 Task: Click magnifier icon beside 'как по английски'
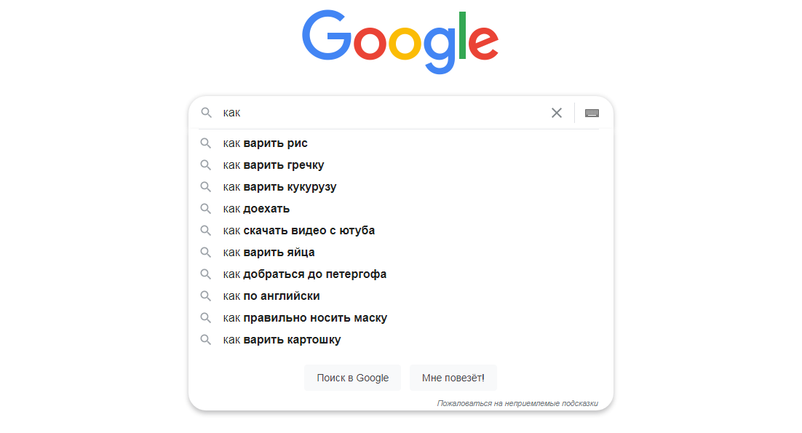[x=206, y=296]
